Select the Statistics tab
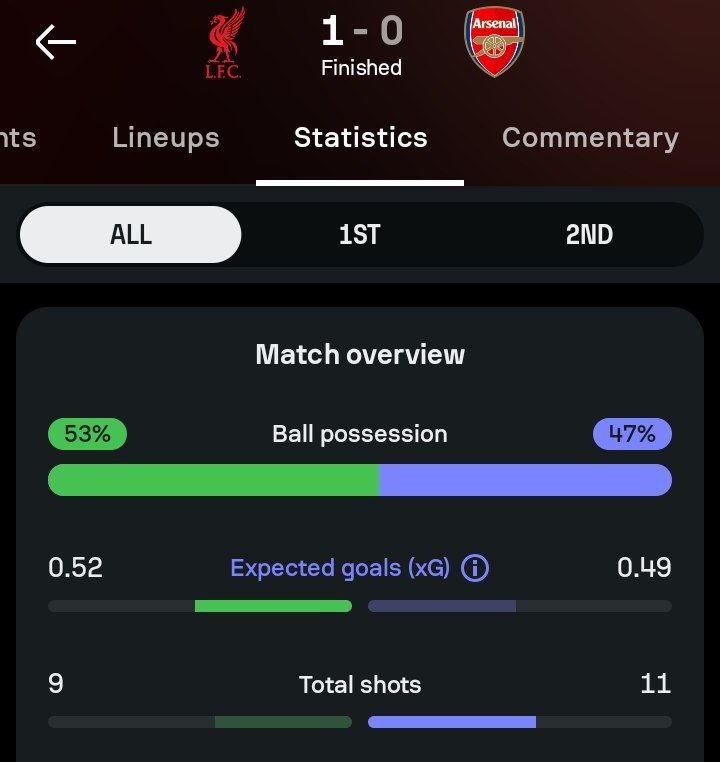 click(x=360, y=138)
